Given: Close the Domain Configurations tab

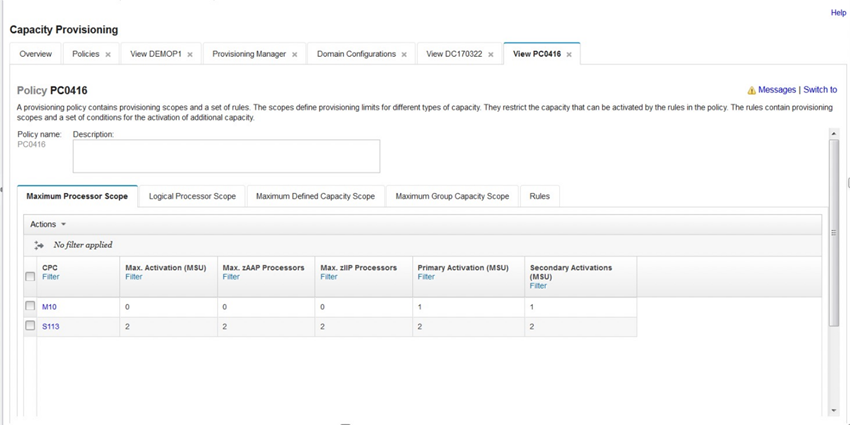Looking at the screenshot, I should [404, 55].
